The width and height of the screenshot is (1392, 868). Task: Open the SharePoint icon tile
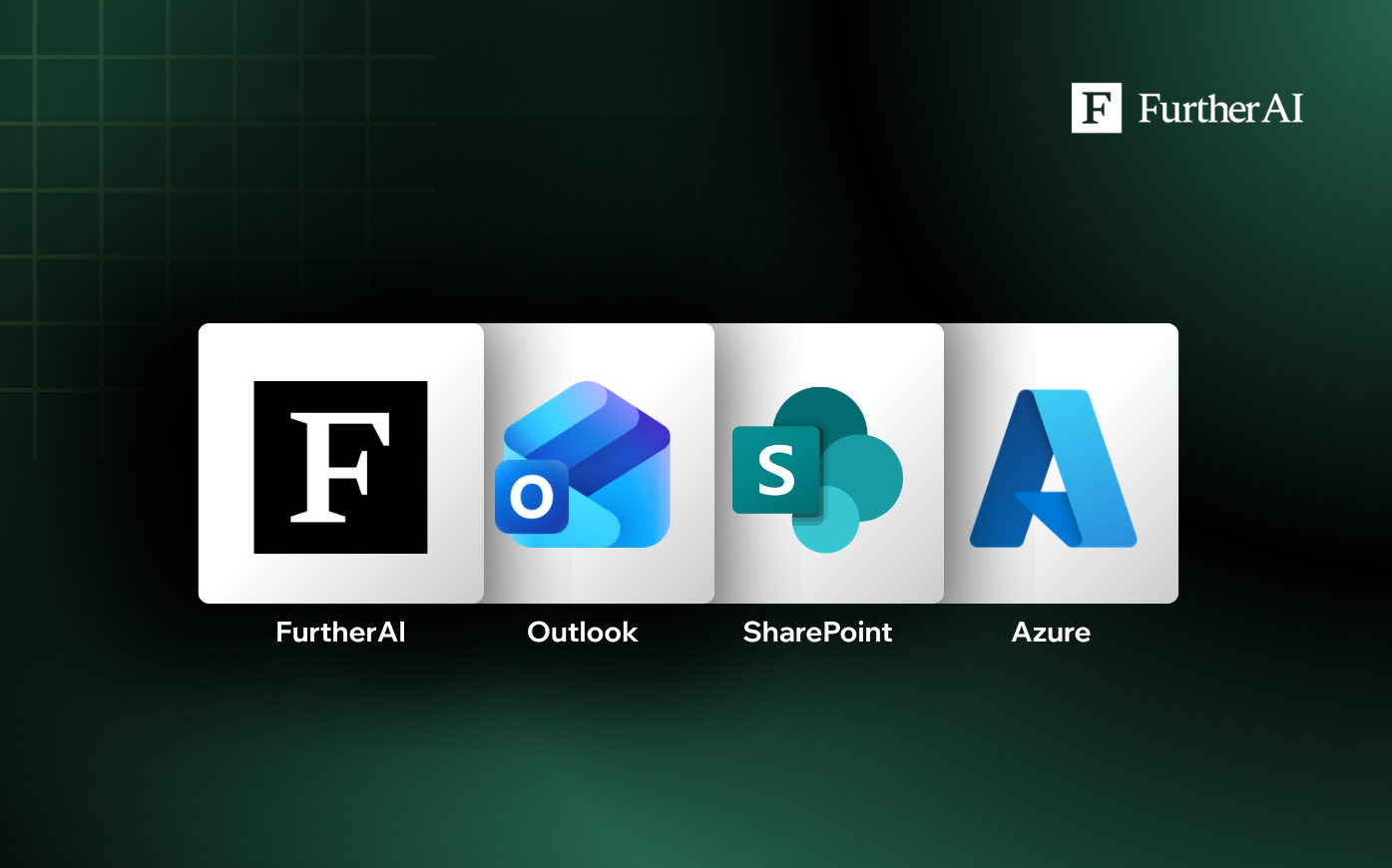click(x=817, y=469)
